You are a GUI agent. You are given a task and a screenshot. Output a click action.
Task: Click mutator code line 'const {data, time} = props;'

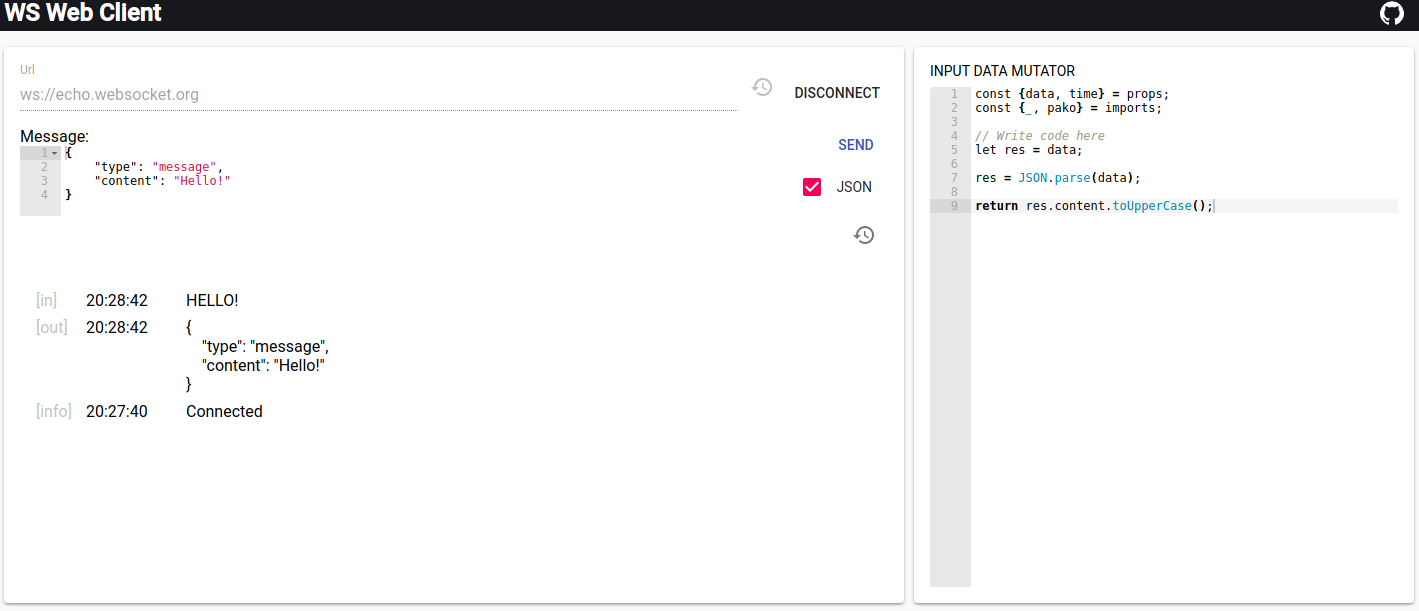(1072, 94)
